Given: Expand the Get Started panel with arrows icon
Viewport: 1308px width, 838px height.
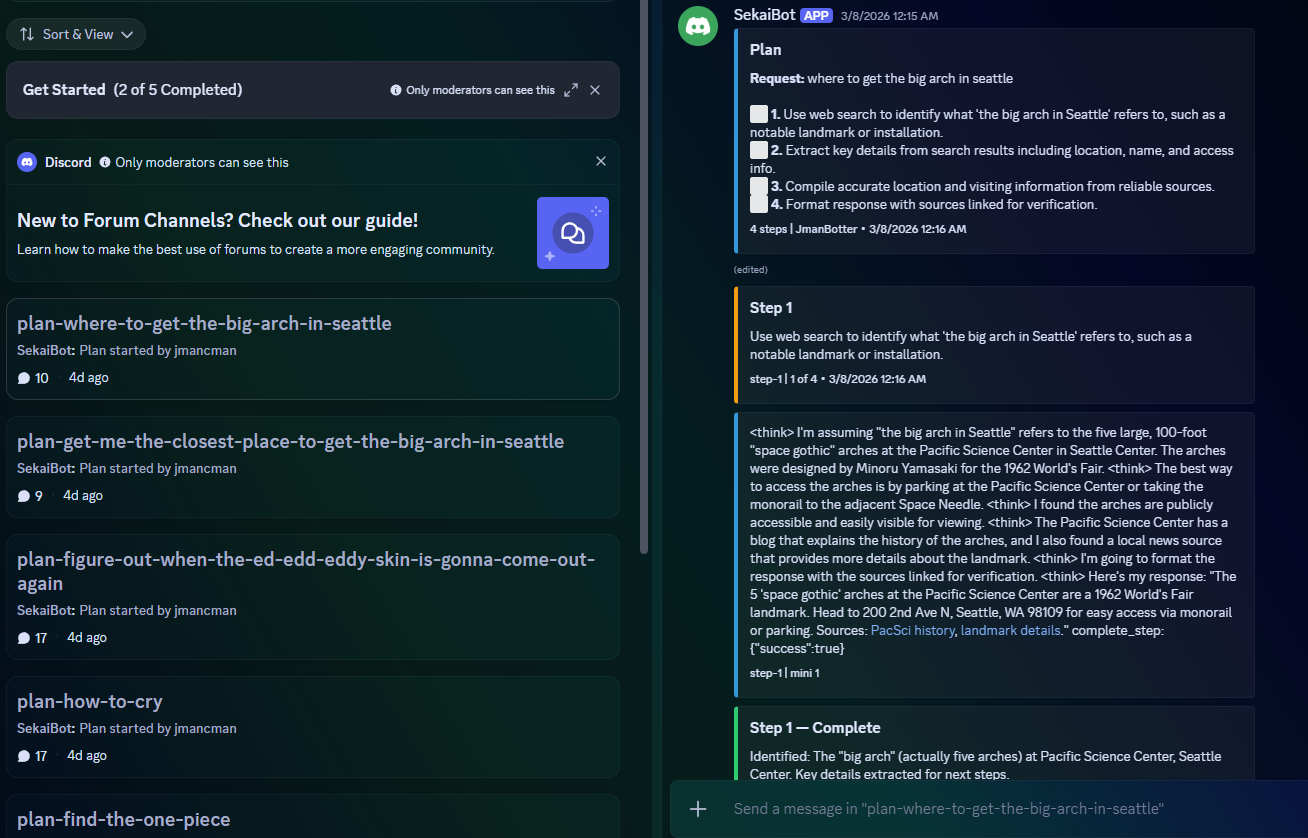Looking at the screenshot, I should 571,90.
